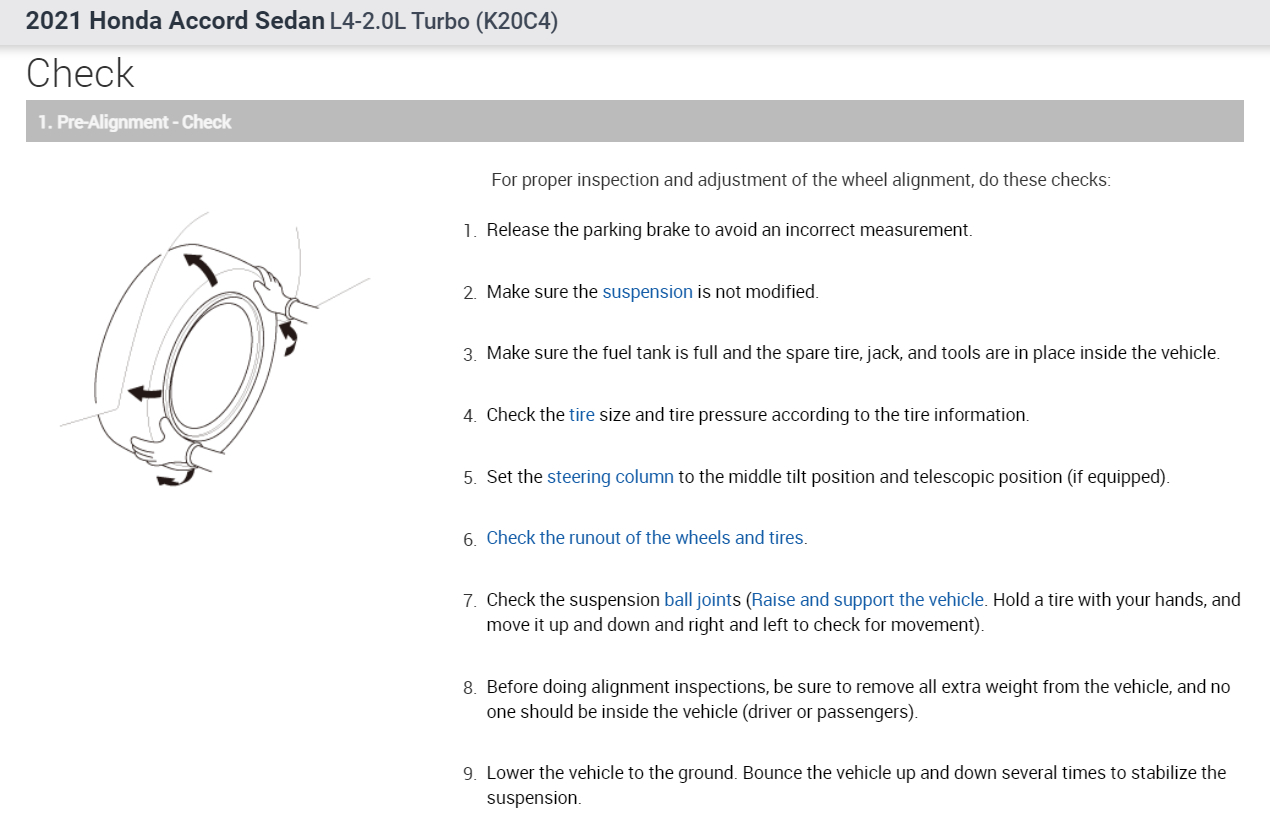1270x821 pixels.
Task: Click the L4-2.0L Turbo (K20C4) engine label
Action: point(443,21)
